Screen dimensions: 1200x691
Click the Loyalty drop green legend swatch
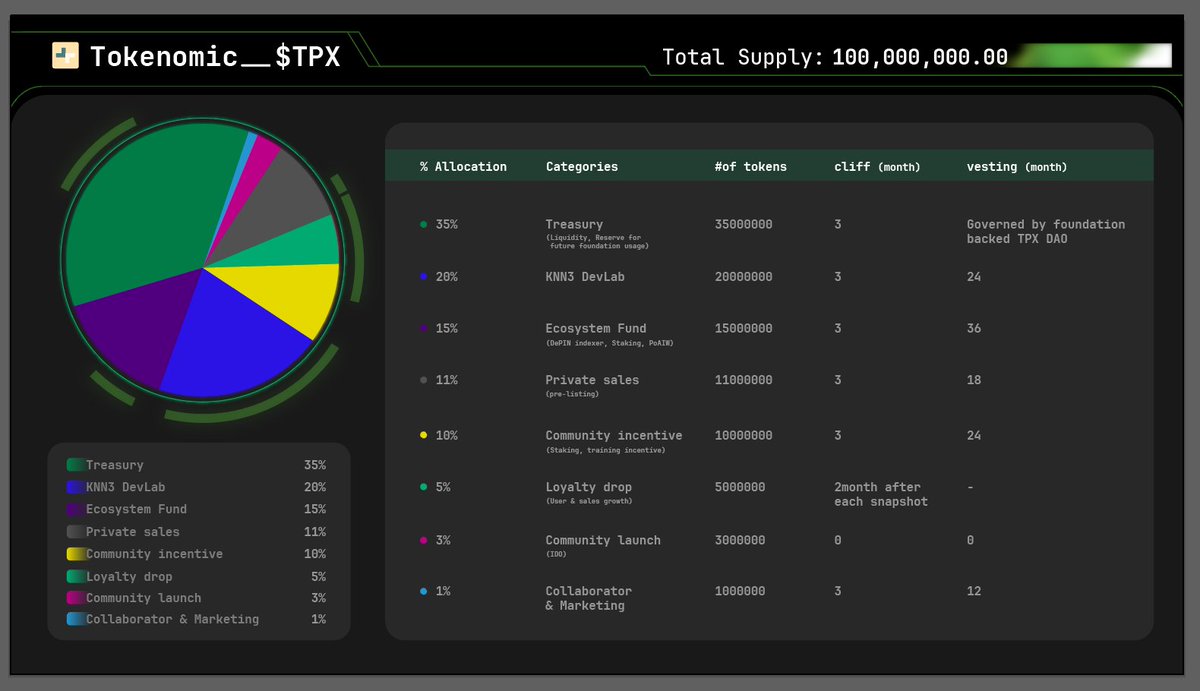pyautogui.click(x=75, y=577)
